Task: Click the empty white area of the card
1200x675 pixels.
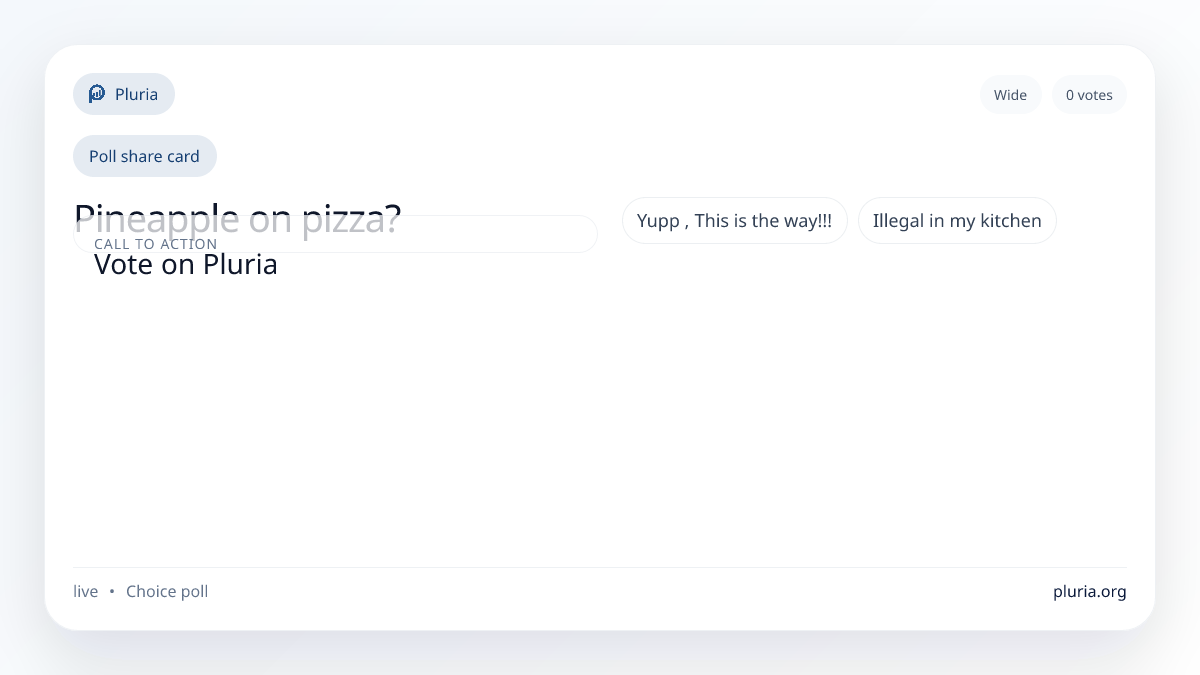Action: click(600, 420)
